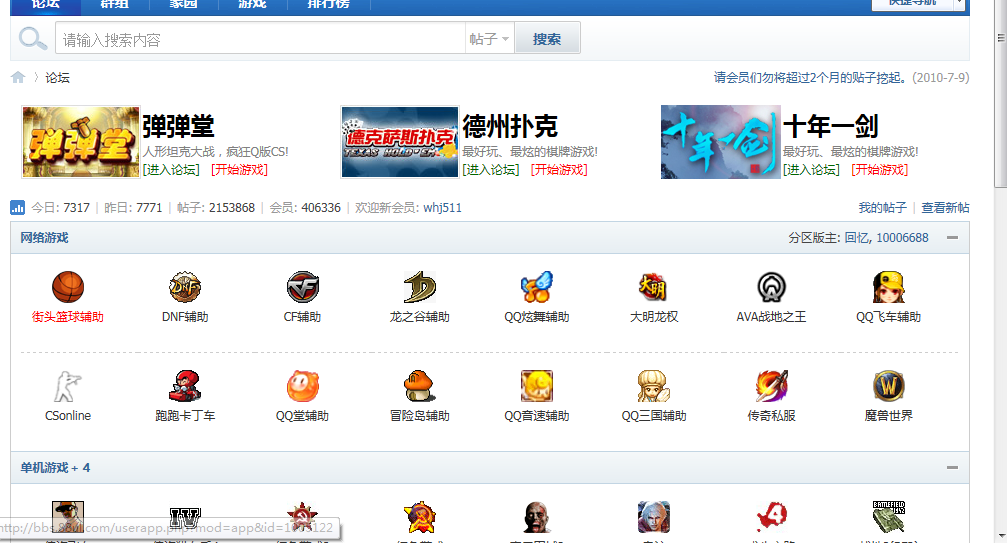Click the 弹弹堂 banner image

(81, 142)
